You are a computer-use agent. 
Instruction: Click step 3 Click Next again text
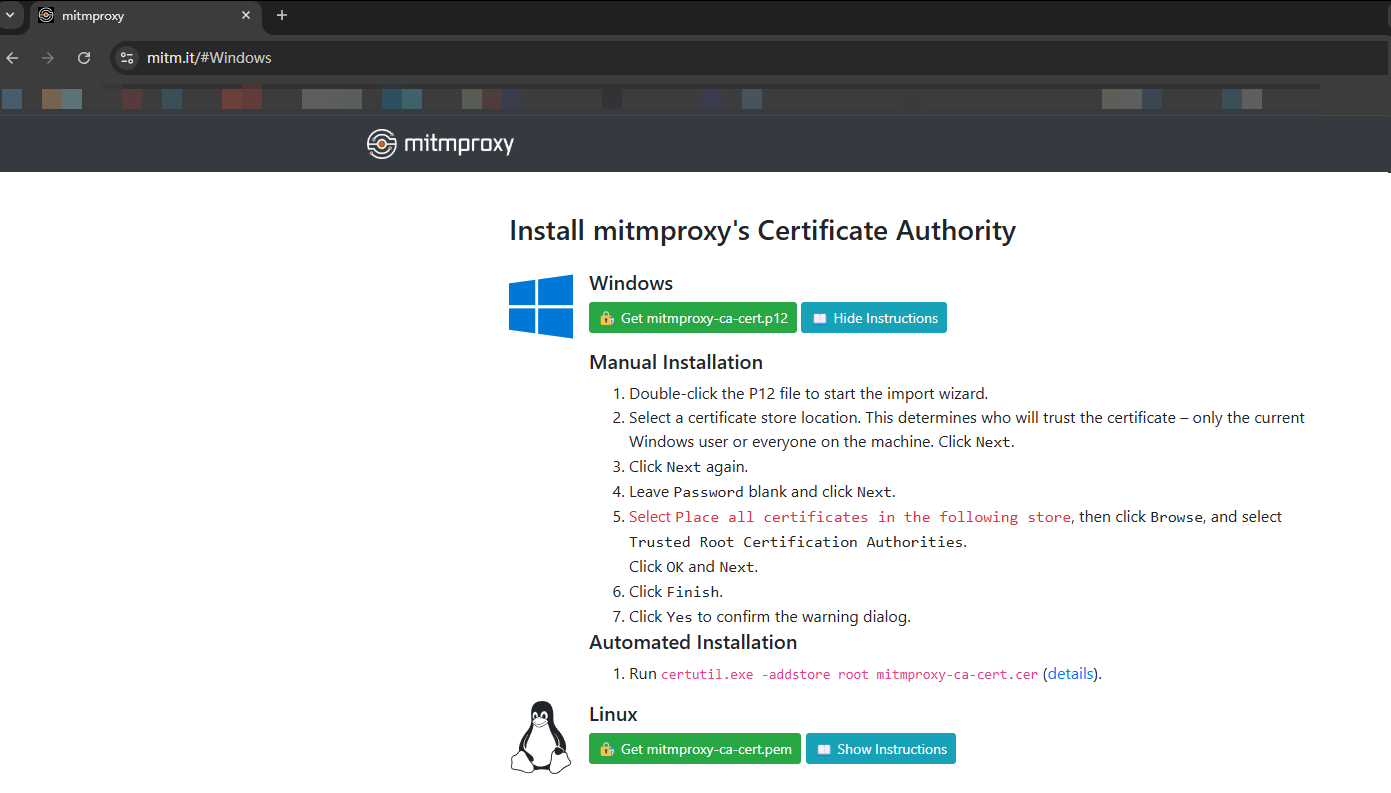pos(688,467)
